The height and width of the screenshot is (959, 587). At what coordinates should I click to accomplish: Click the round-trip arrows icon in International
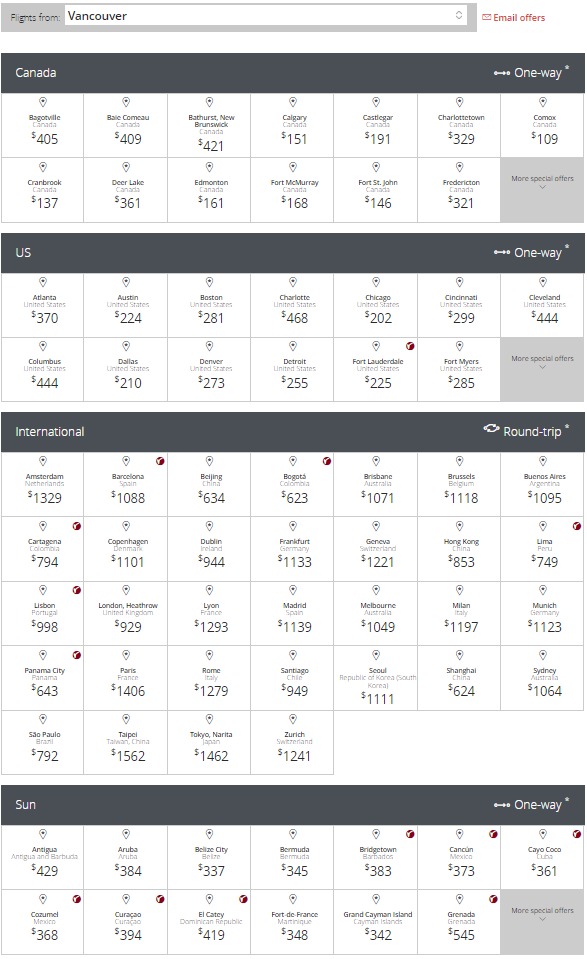(x=491, y=429)
